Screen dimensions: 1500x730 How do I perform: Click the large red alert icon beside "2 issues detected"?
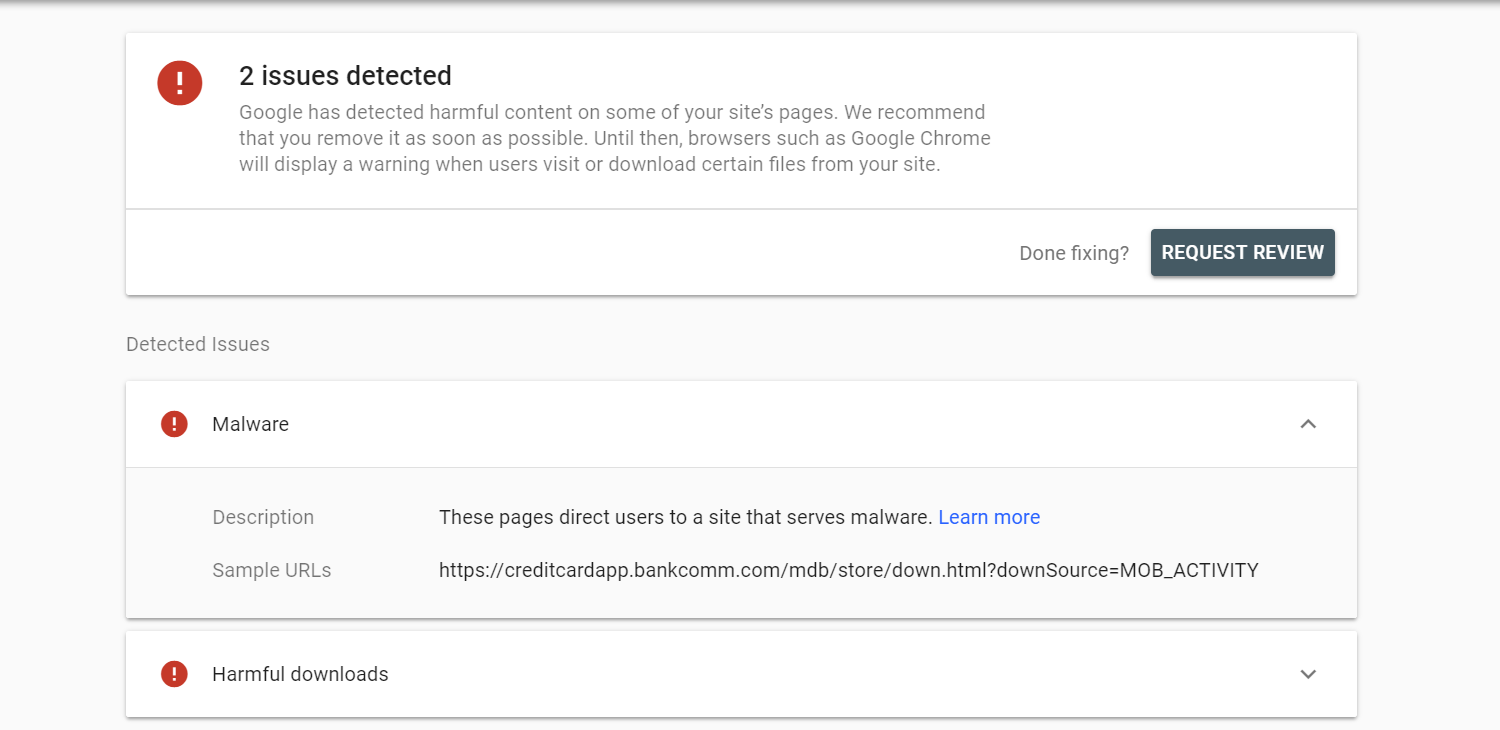180,82
